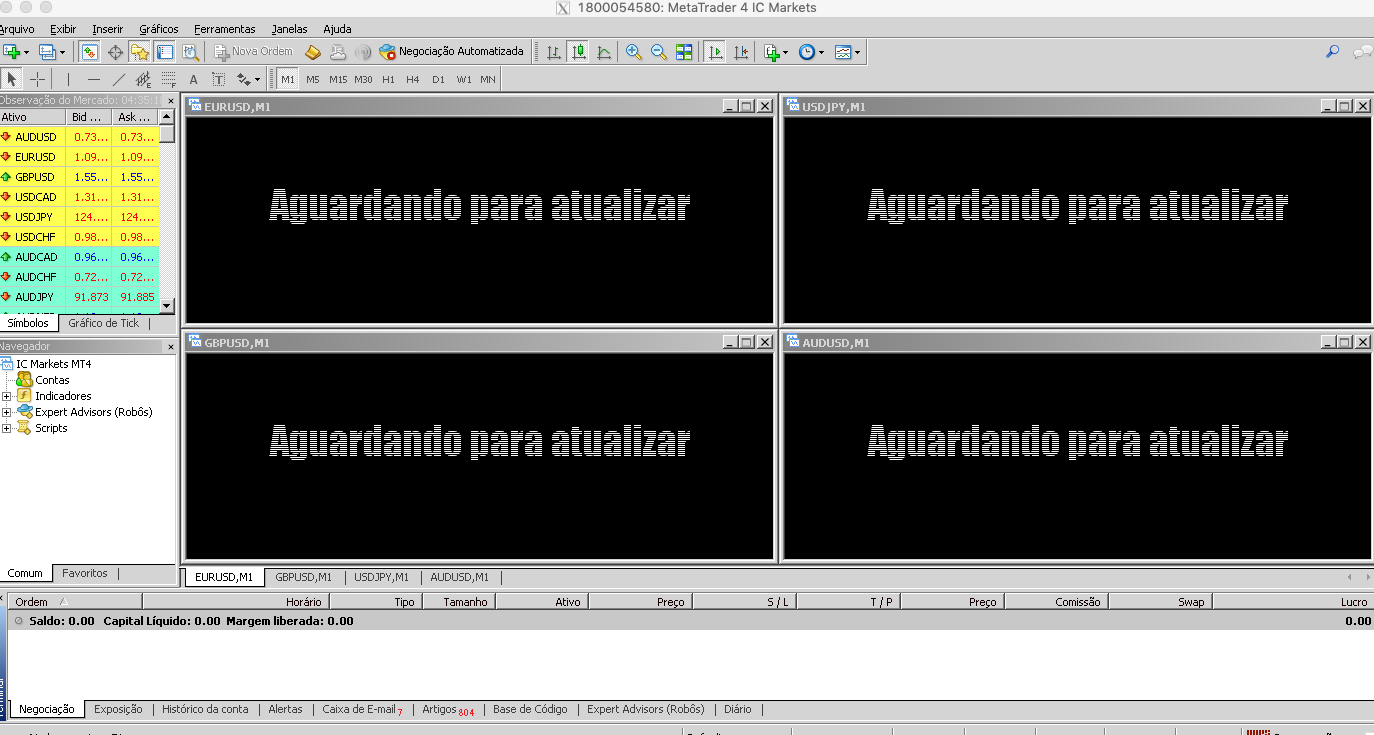The height and width of the screenshot is (735, 1374).
Task: Open the Exibir menu
Action: tap(63, 29)
